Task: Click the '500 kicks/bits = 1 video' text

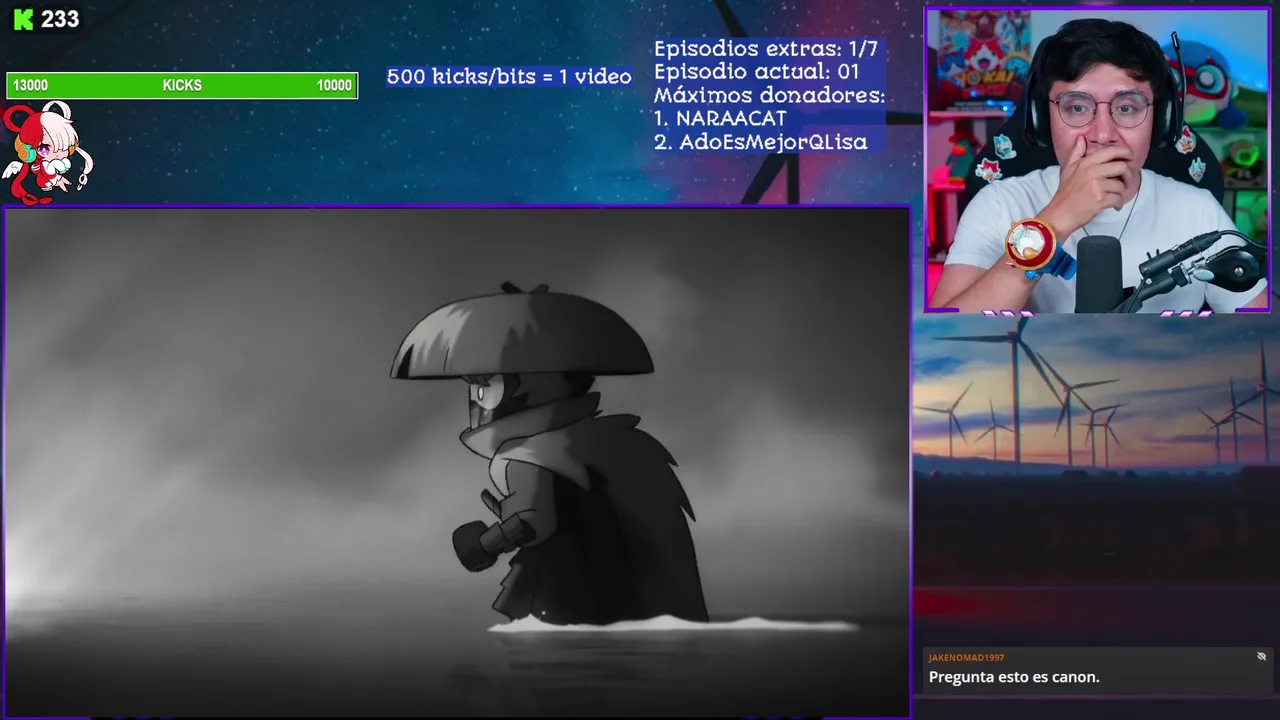Action: [509, 77]
